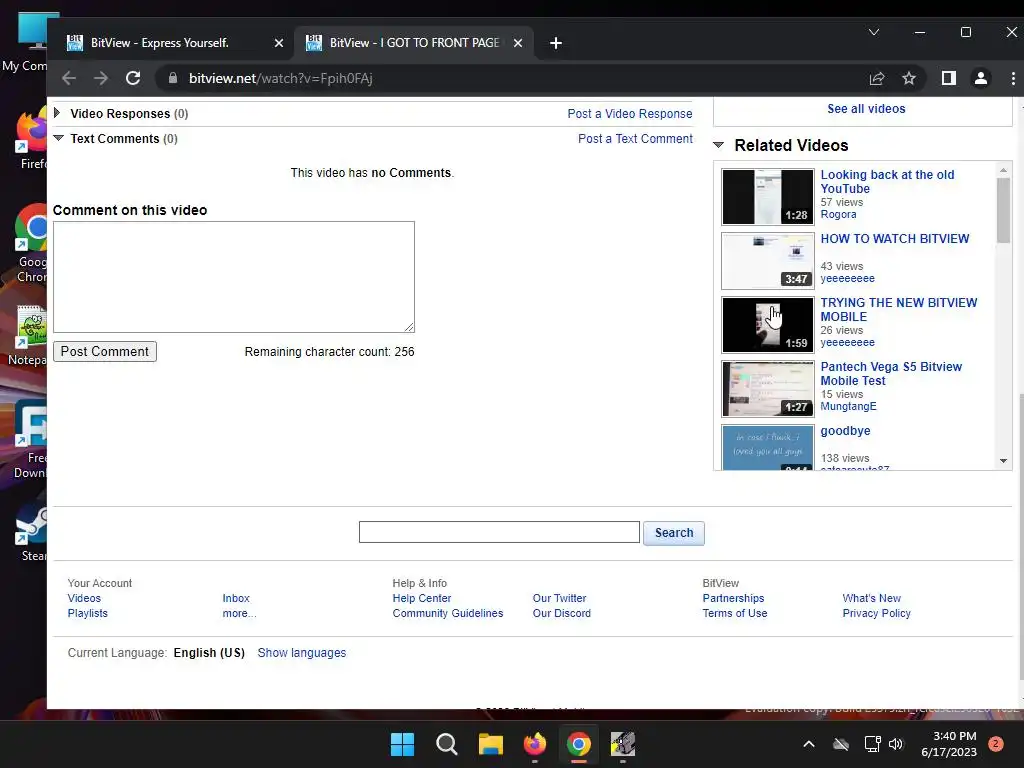Open the Help Center link

[422, 598]
